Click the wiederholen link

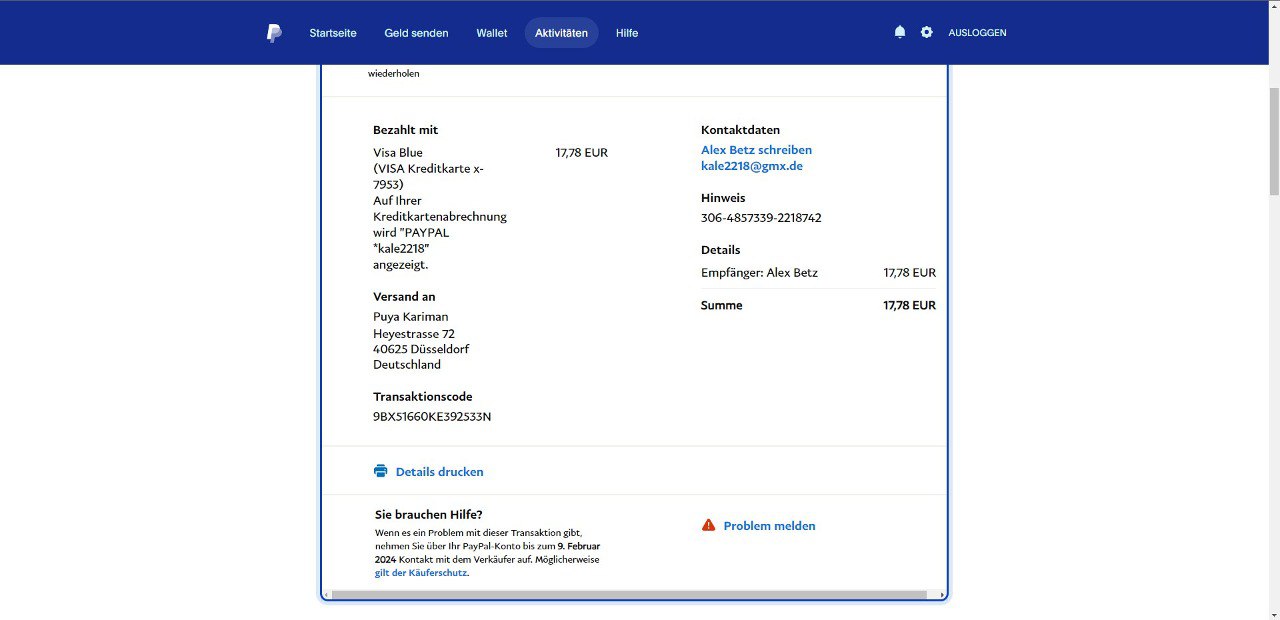394,74
